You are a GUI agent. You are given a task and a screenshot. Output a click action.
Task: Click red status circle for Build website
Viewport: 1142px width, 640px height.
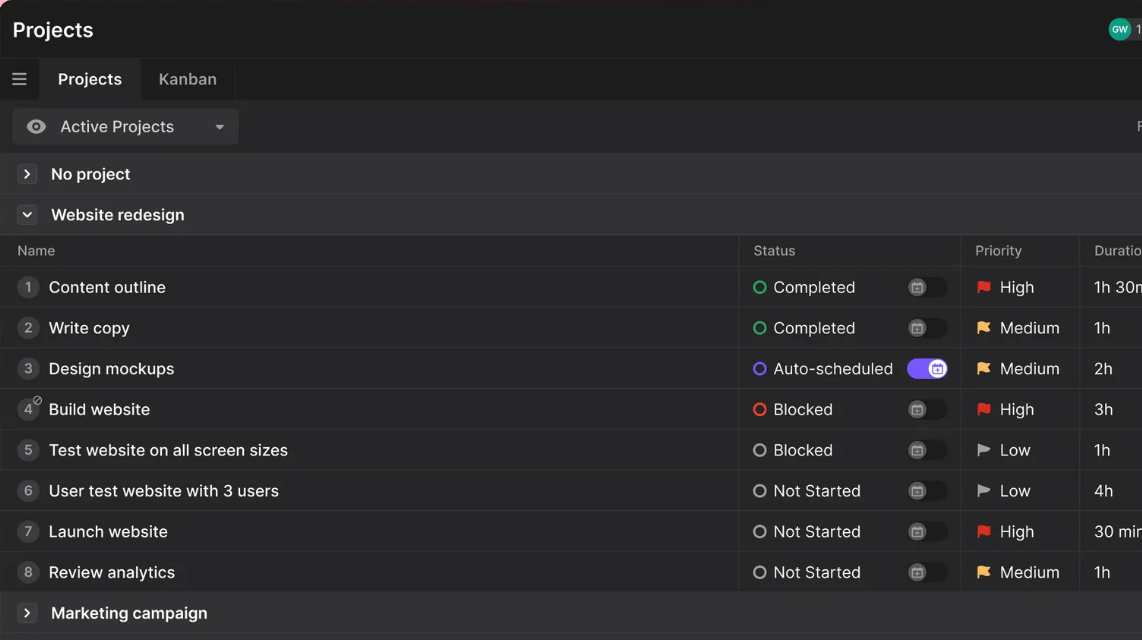tap(760, 410)
